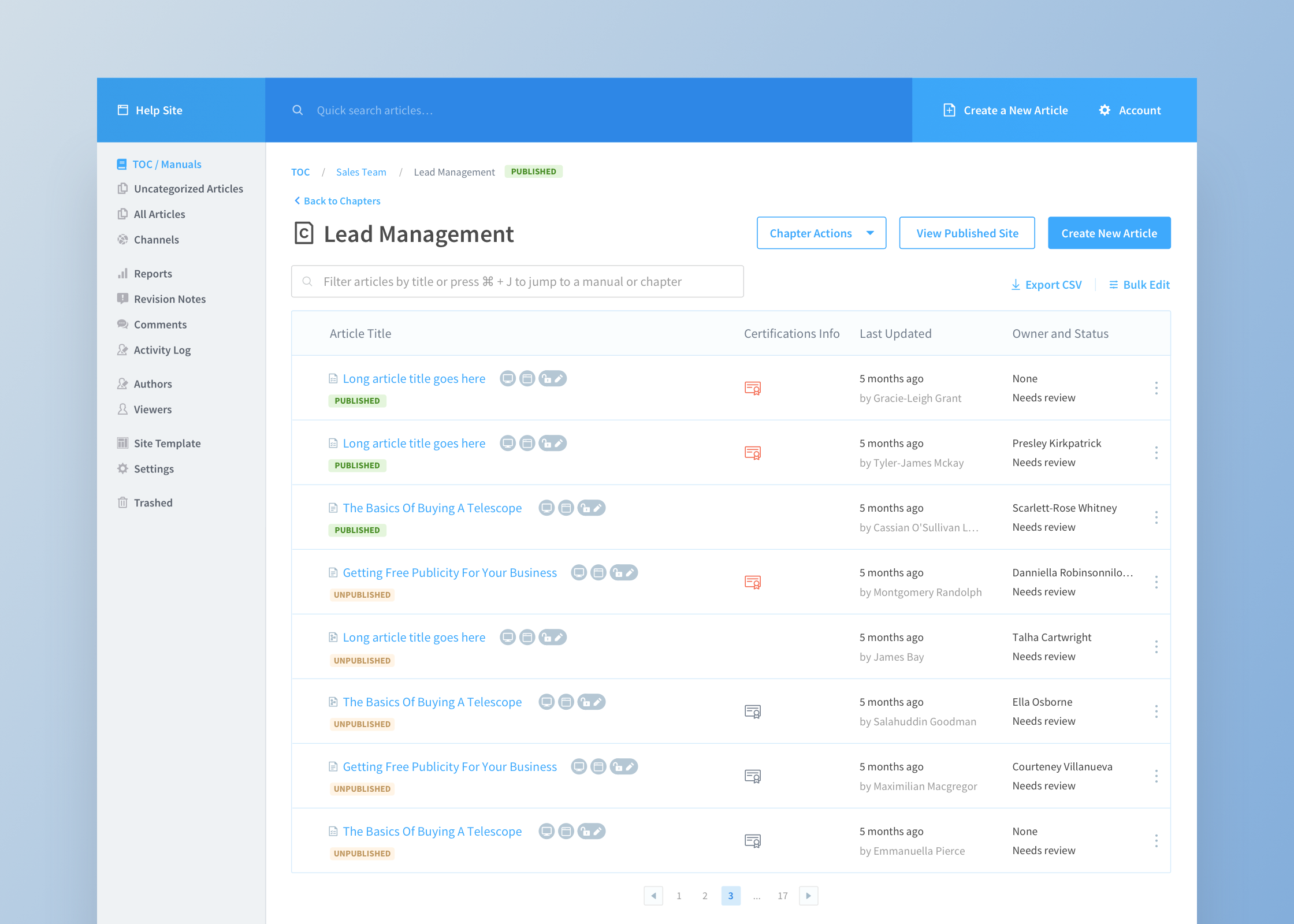Switch to the Sales Team breadcrumb
Screen dimensions: 1294x924
click(361, 172)
